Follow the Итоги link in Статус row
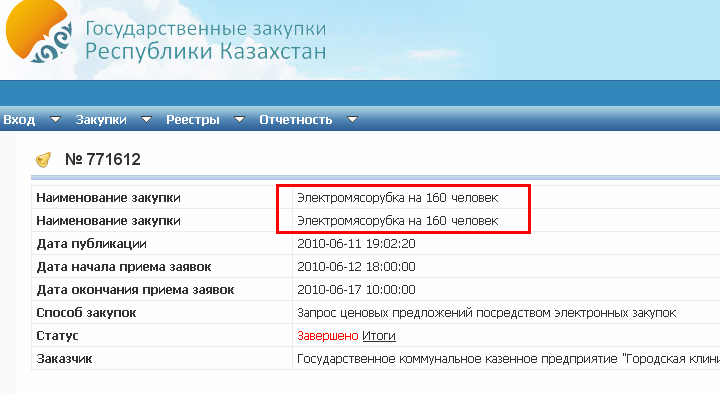Viewport: 720px width, 393px height. (379, 336)
